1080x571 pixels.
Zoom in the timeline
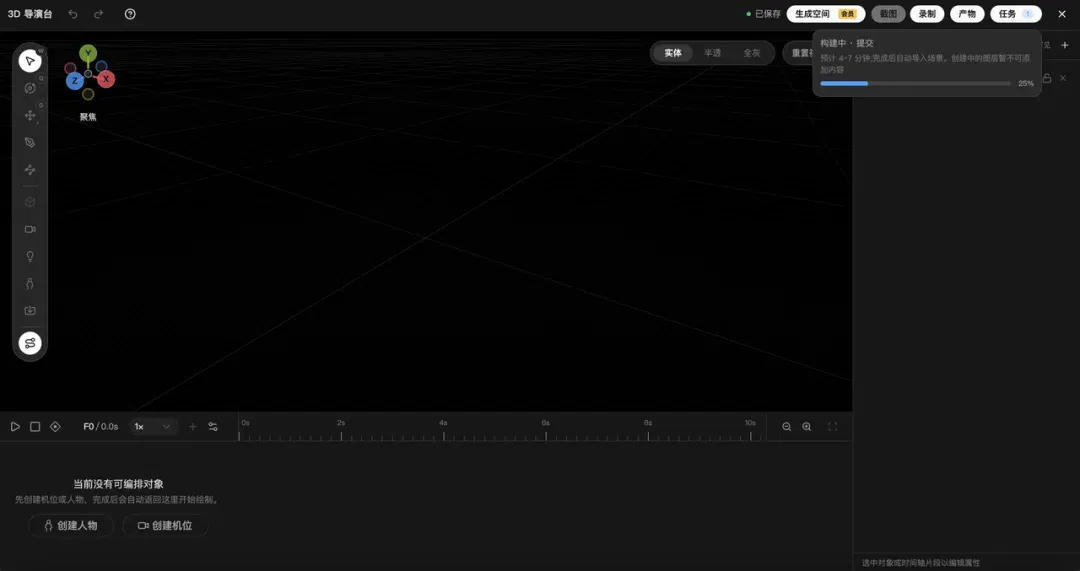click(x=807, y=427)
